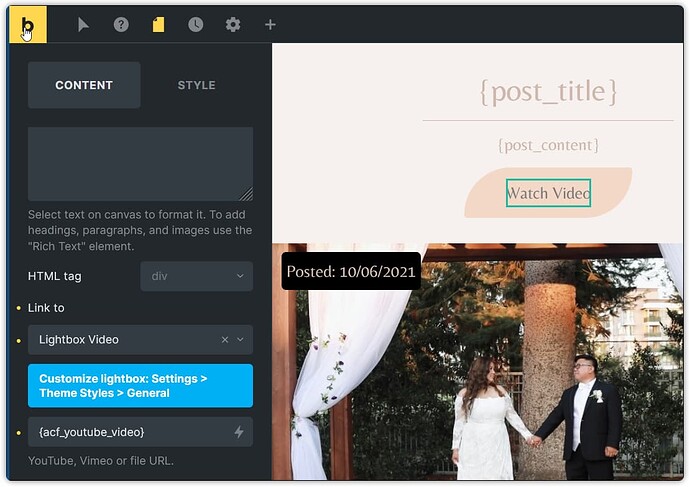Select the pointer arrow tool icon

83,25
